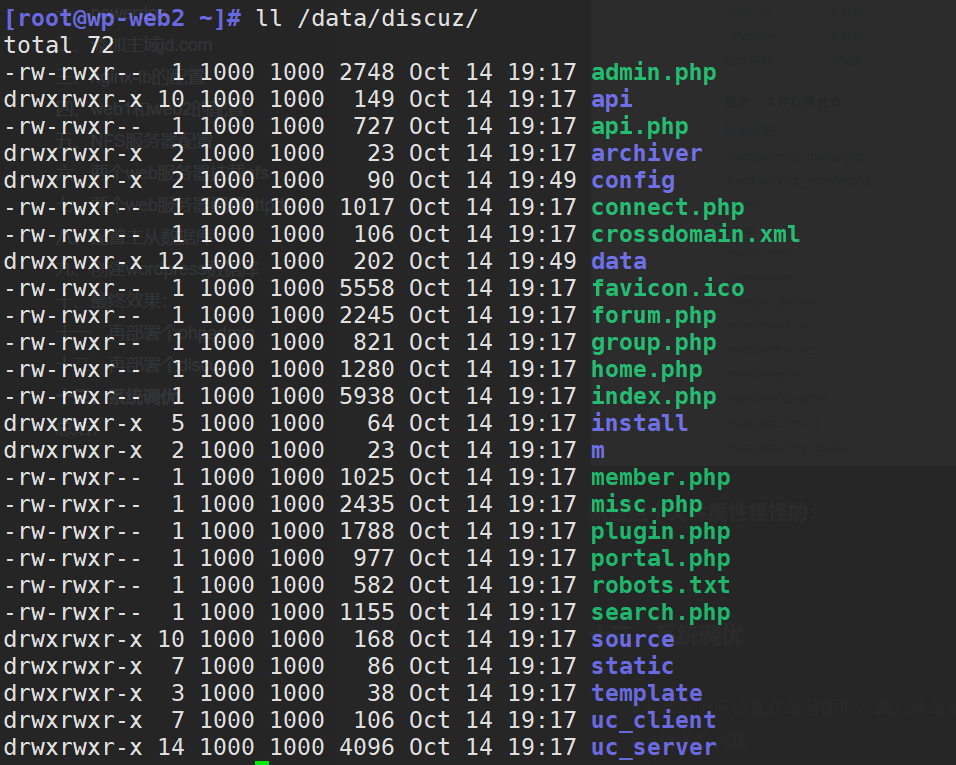Image resolution: width=956 pixels, height=765 pixels.
Task: Click the permissions drwxrwxr-x on install row
Action: [73, 423]
